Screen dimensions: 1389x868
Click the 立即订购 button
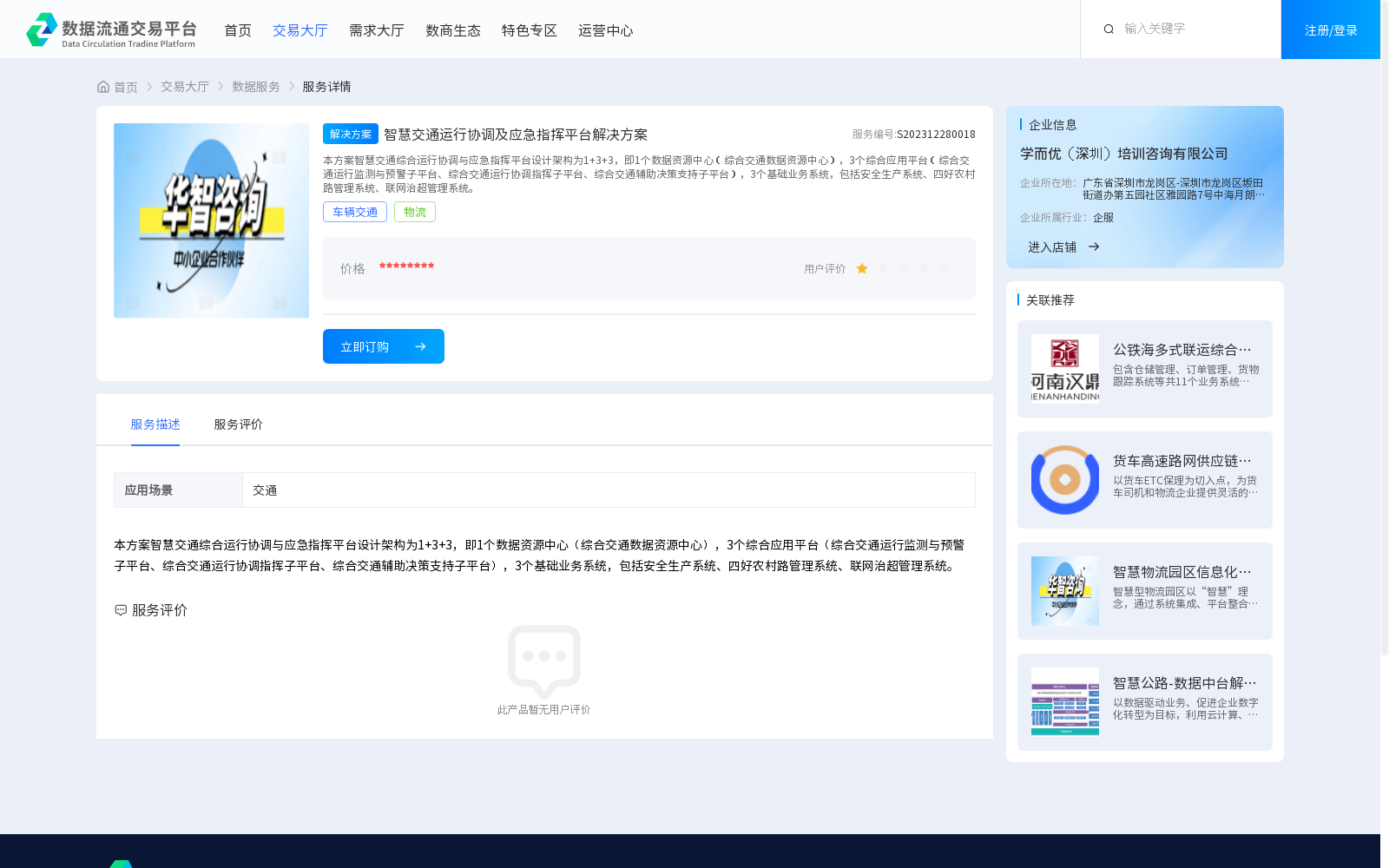click(384, 346)
